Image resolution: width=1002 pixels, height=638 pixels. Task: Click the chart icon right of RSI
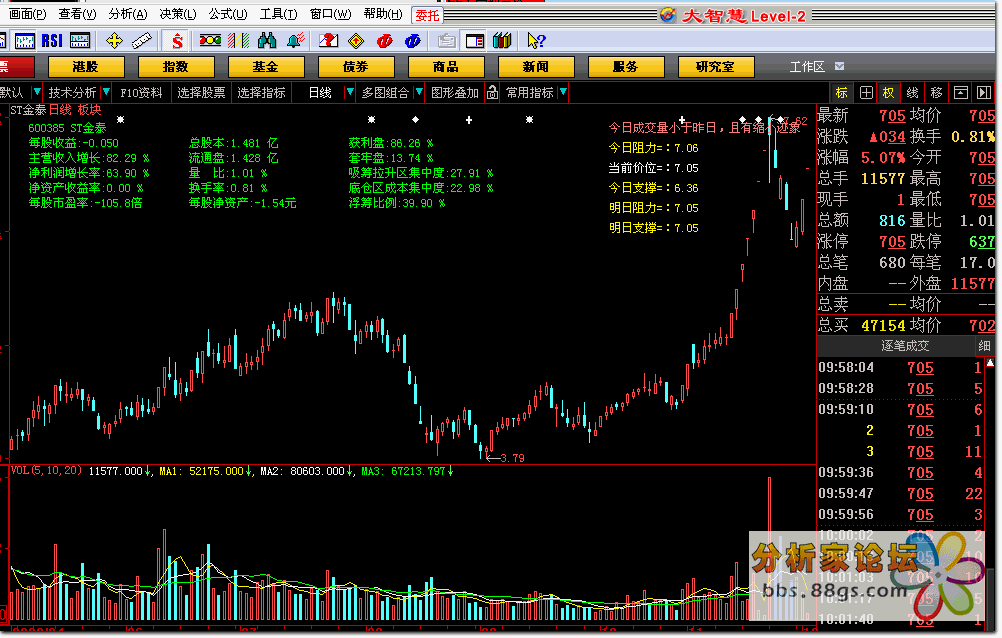80,41
